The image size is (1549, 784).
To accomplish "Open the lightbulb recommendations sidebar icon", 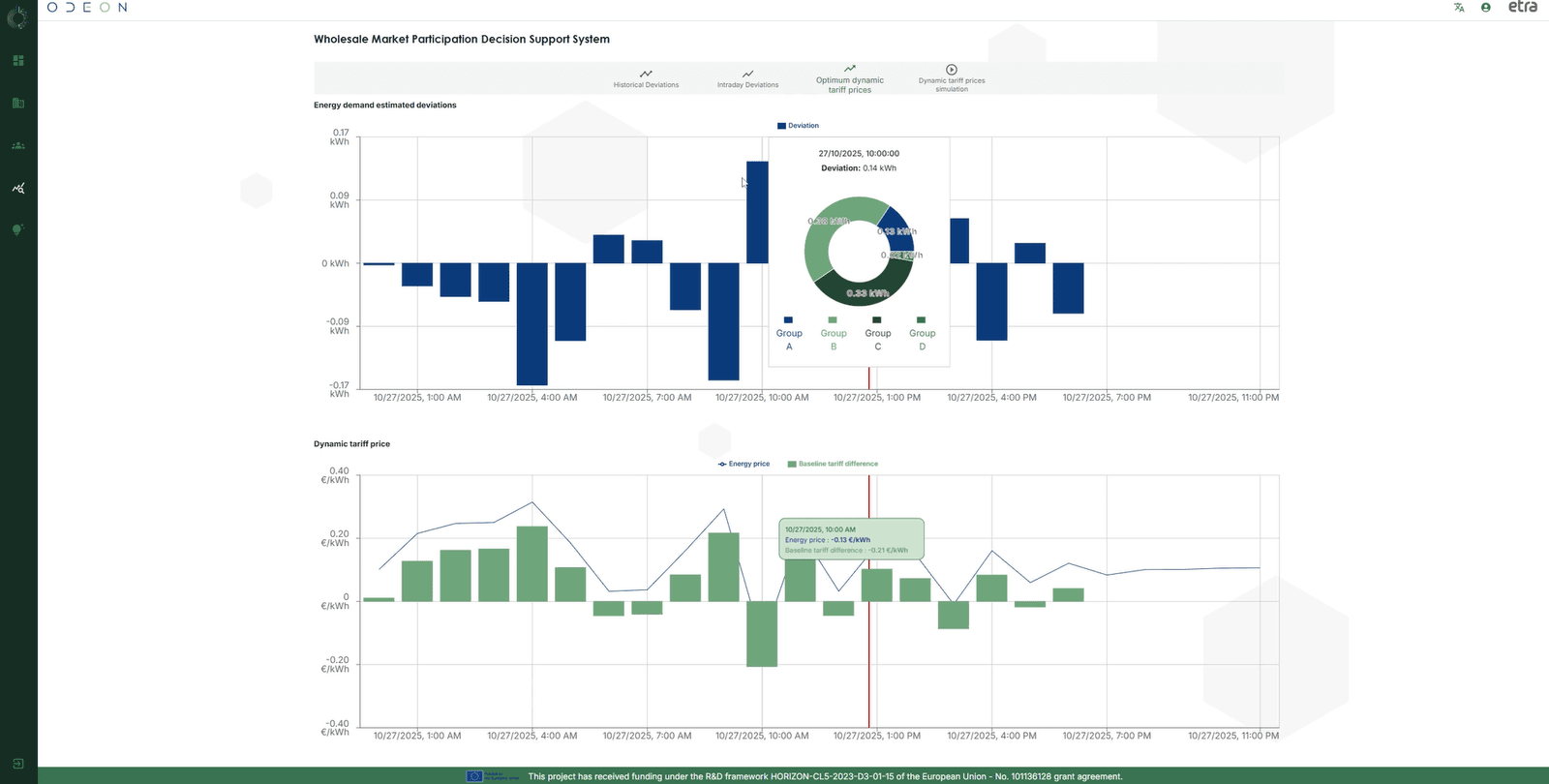I will [x=17, y=230].
